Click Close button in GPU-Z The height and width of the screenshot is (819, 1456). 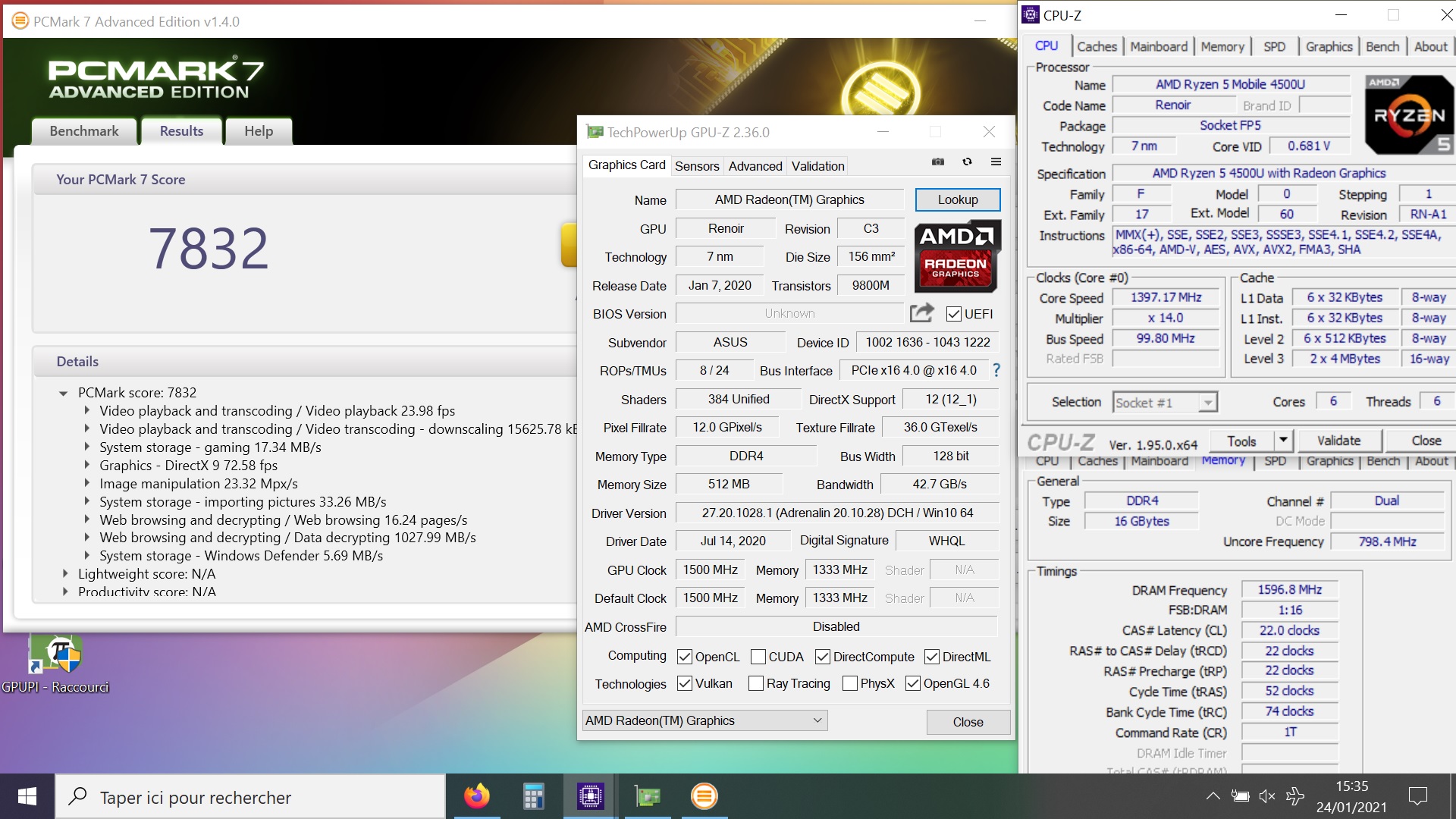click(968, 722)
